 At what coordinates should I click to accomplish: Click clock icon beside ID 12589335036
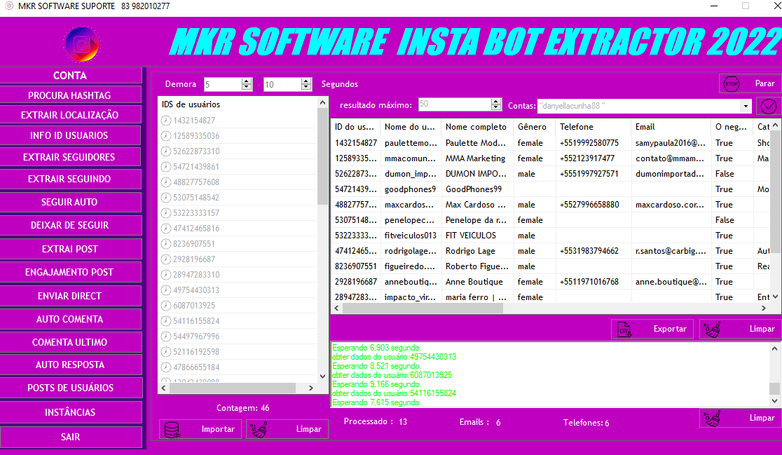166,136
